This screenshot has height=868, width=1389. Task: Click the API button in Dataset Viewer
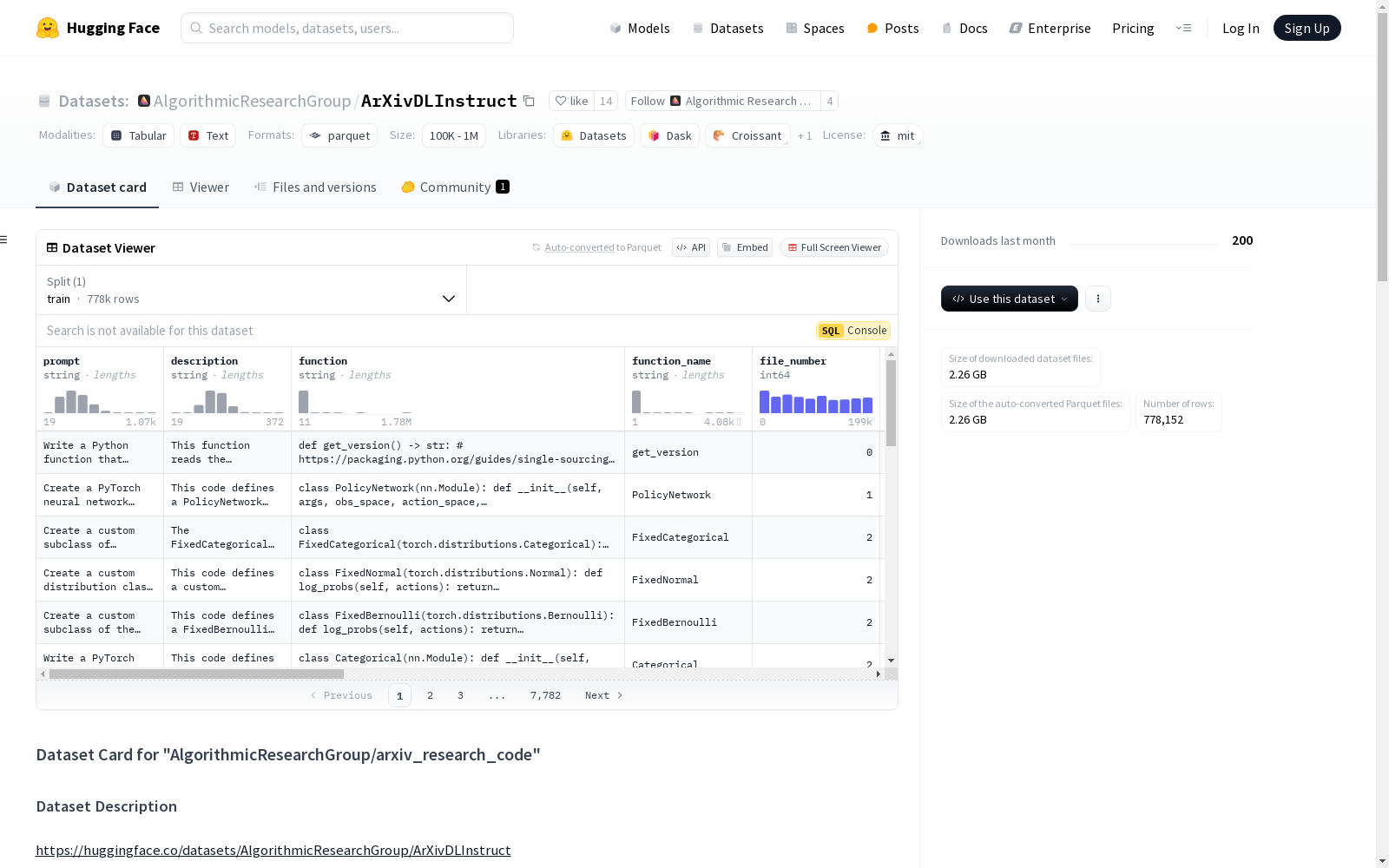click(691, 247)
